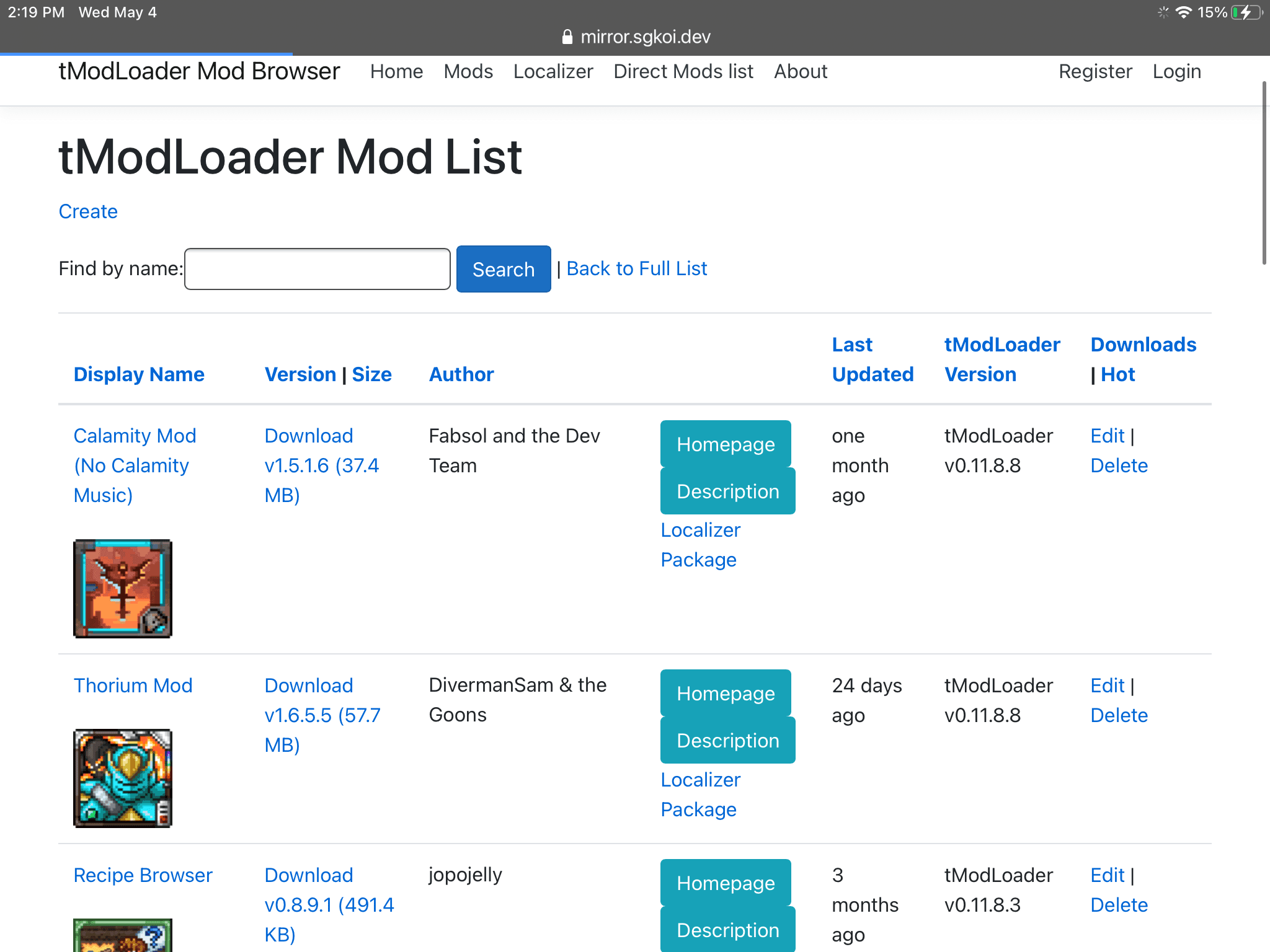Open Thorium Mod Localizer Package link
This screenshot has height=952, width=1270.
pyautogui.click(x=701, y=795)
